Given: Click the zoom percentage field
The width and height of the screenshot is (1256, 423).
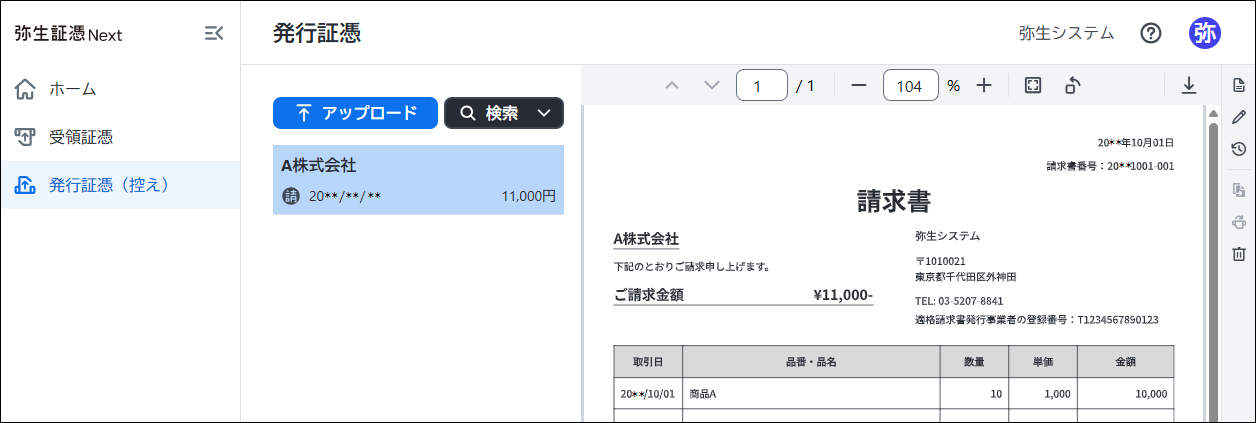Looking at the screenshot, I should (x=910, y=86).
